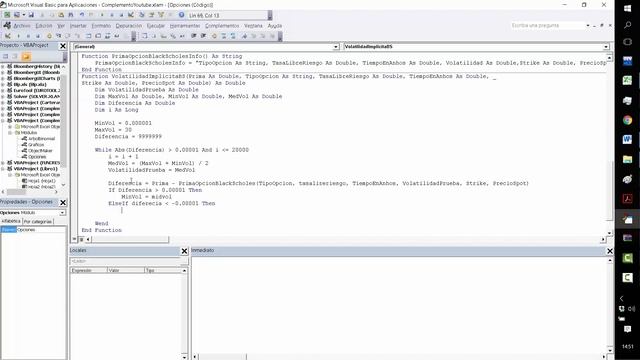The image size is (640, 360).
Task: Open Project Explorer via its toolbar icon
Action: (x=142, y=15)
